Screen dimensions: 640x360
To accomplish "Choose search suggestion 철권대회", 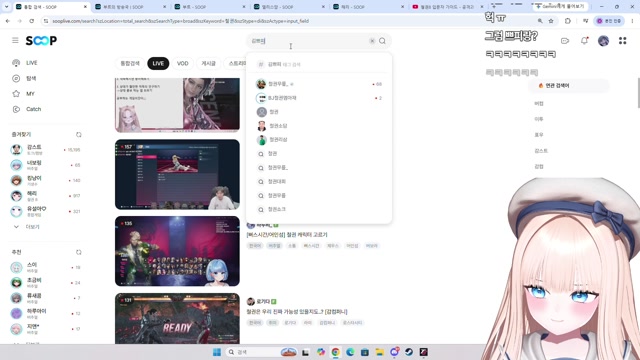I will (x=319, y=182).
